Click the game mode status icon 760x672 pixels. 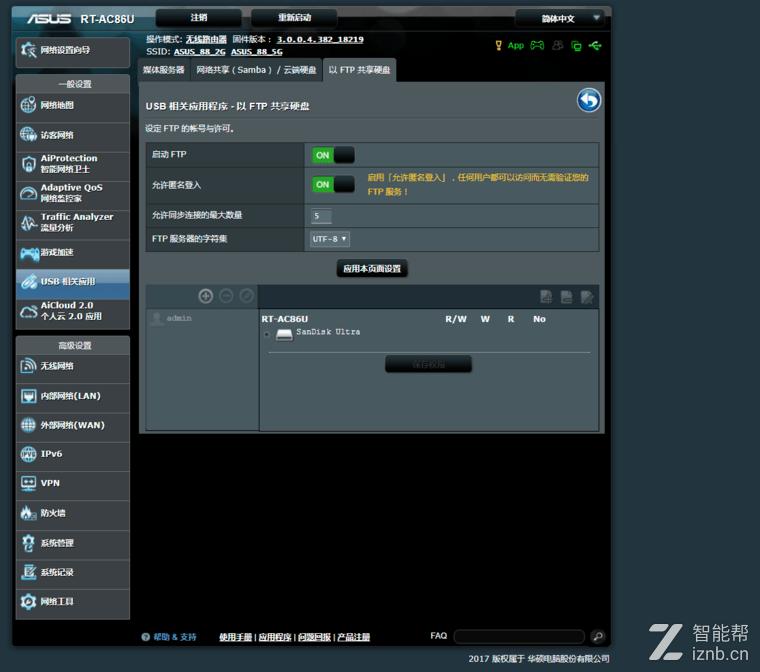(537, 46)
